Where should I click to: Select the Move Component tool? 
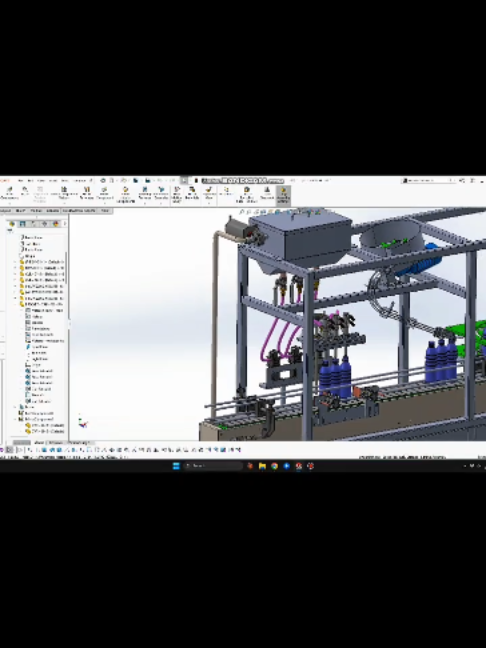click(104, 193)
